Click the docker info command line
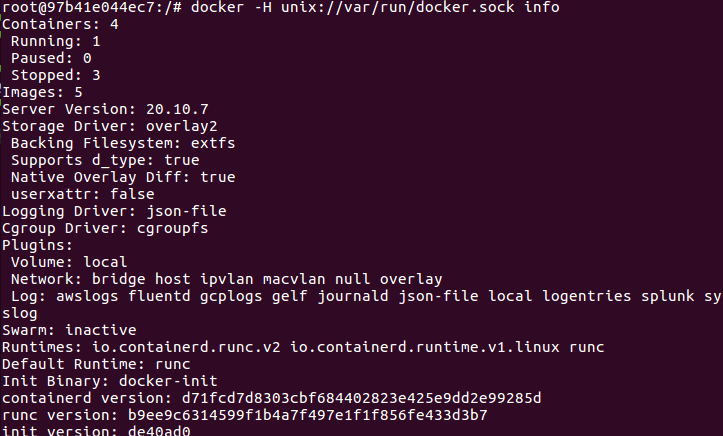This screenshot has width=723, height=436. click(280, 7)
